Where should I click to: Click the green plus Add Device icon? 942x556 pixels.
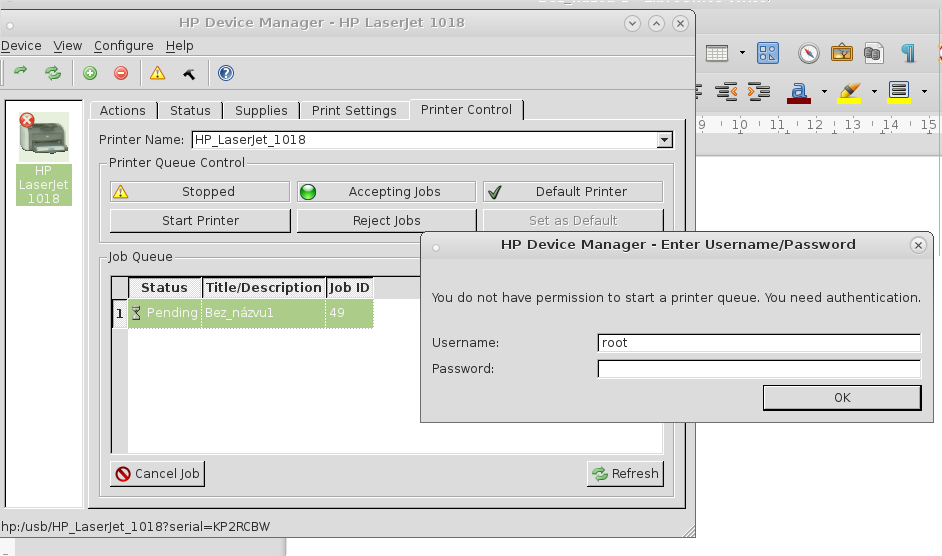tap(90, 73)
